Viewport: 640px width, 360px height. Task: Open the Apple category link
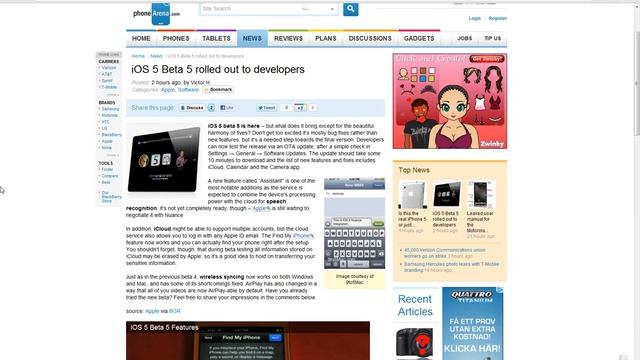(x=168, y=90)
